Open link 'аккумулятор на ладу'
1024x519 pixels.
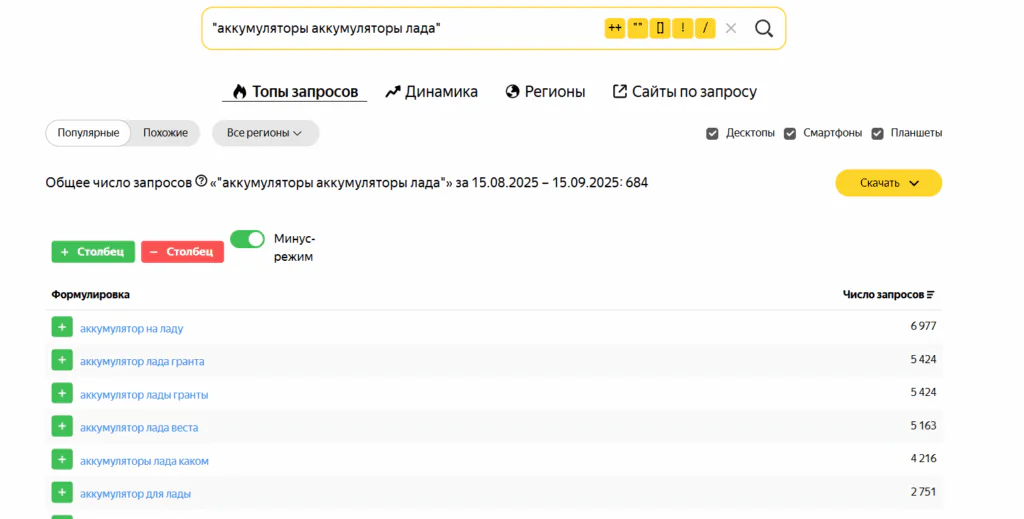131,328
